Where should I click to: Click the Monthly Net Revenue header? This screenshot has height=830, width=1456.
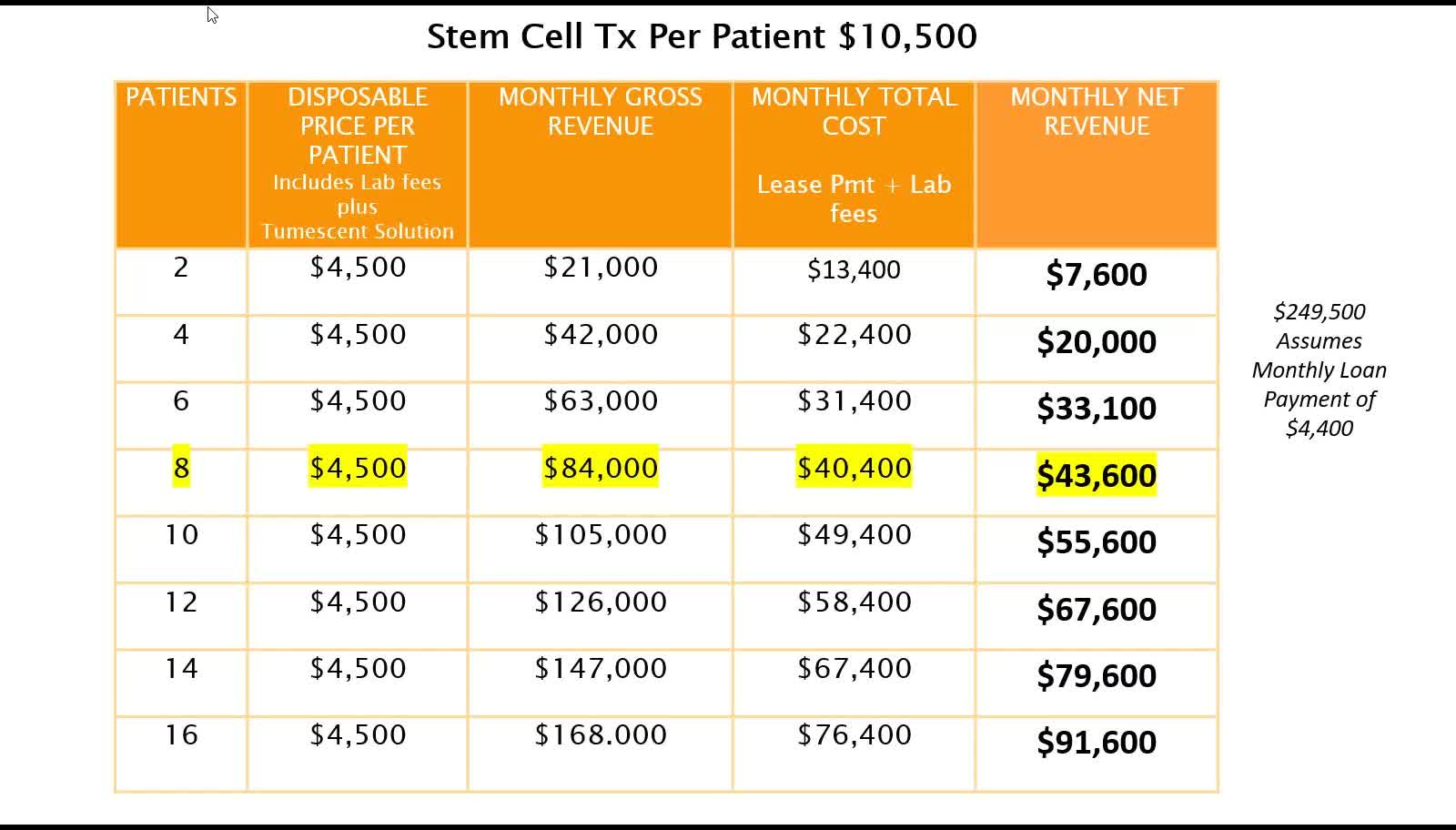coord(1097,111)
